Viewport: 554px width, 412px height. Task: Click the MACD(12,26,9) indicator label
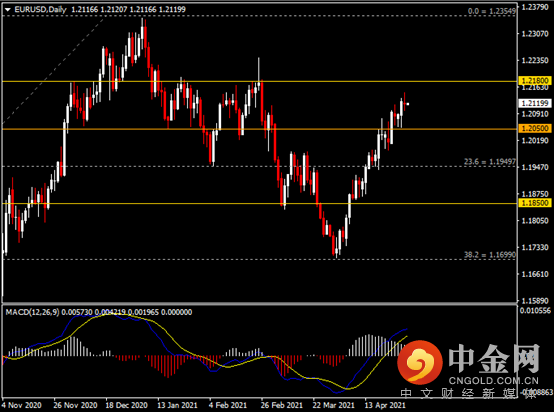(33, 312)
